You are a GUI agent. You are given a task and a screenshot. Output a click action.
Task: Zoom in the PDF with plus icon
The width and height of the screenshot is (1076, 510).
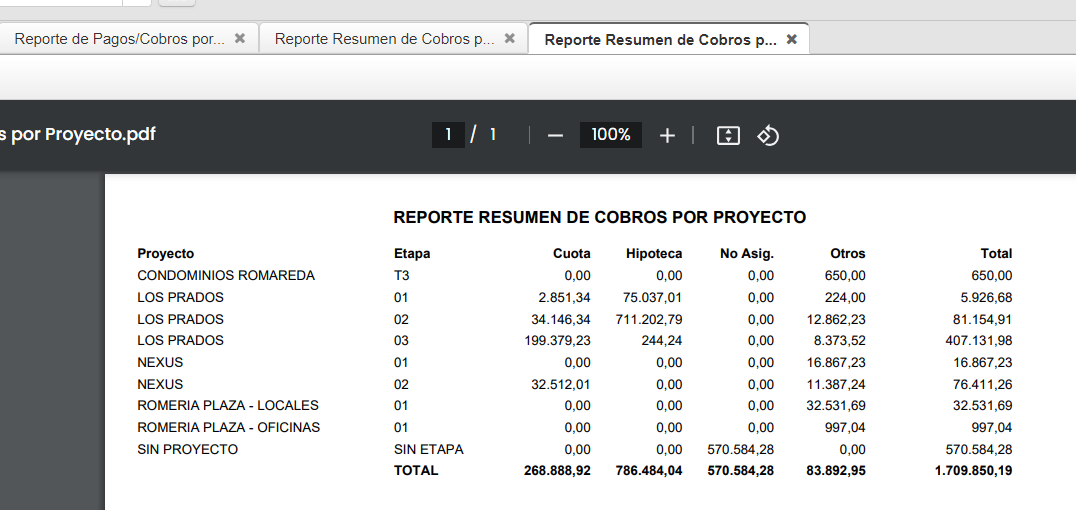pos(668,135)
